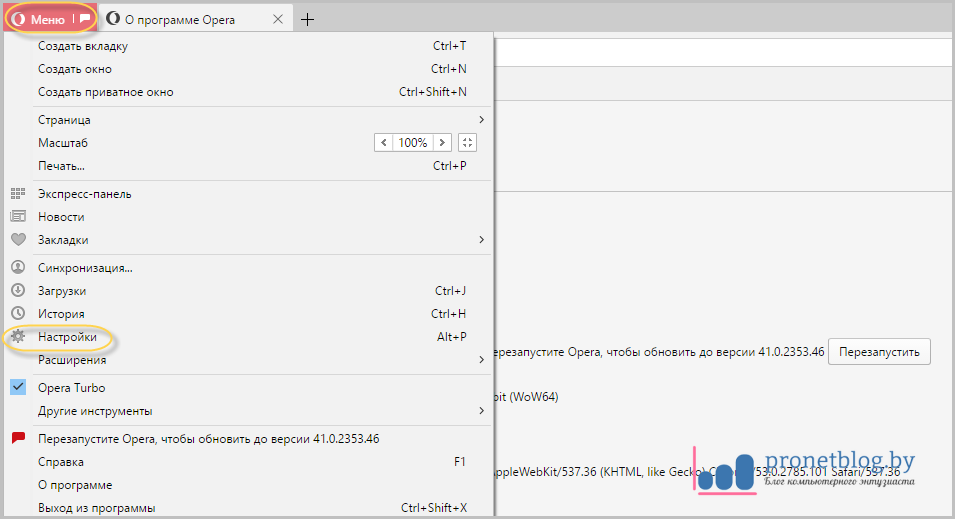This screenshot has width=955, height=519.
Task: Expand the Расширения submenu arrow
Action: pyautogui.click(x=481, y=359)
